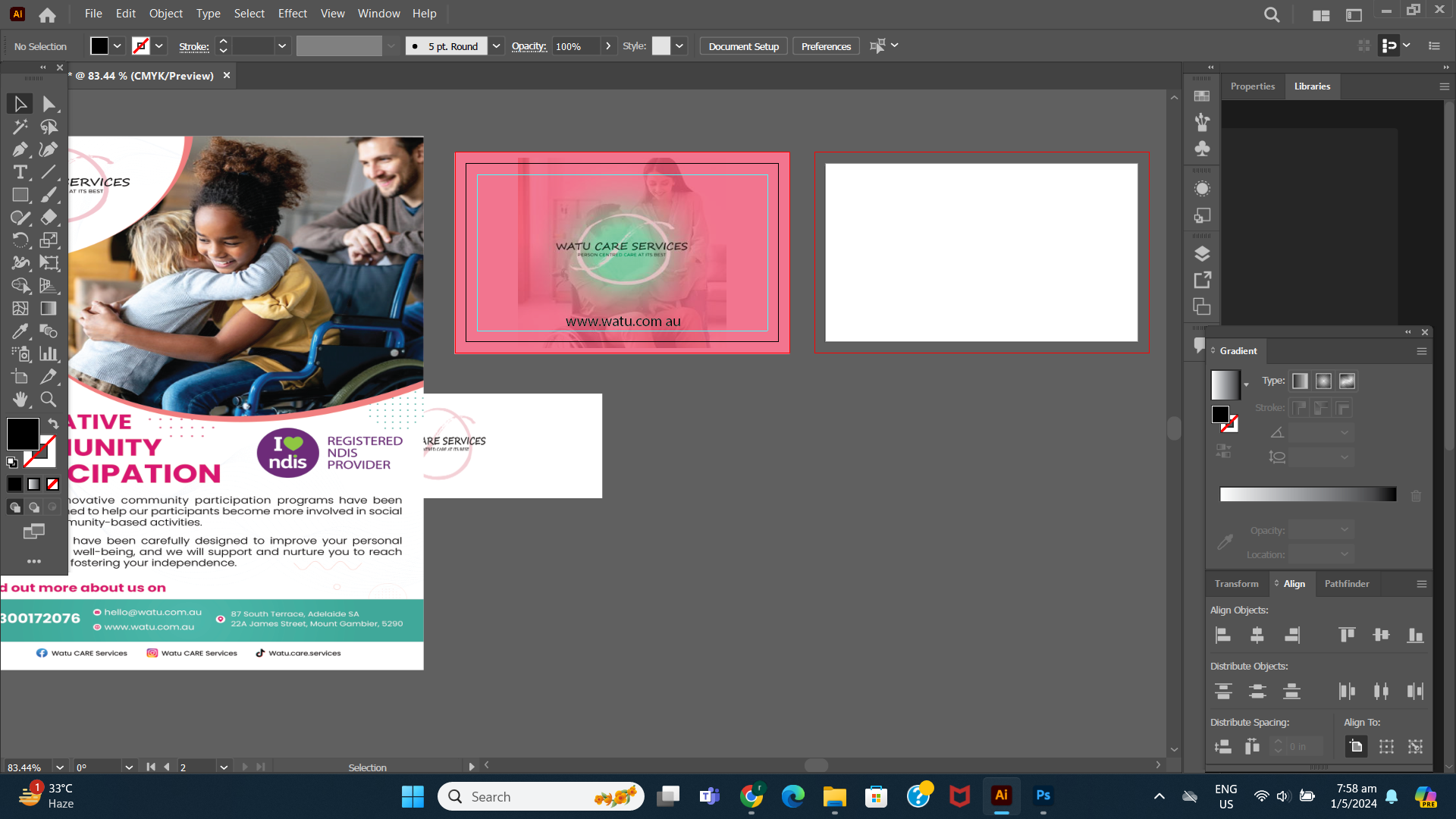Choose radial gradient type
Image resolution: width=1456 pixels, height=819 pixels.
coord(1324,381)
